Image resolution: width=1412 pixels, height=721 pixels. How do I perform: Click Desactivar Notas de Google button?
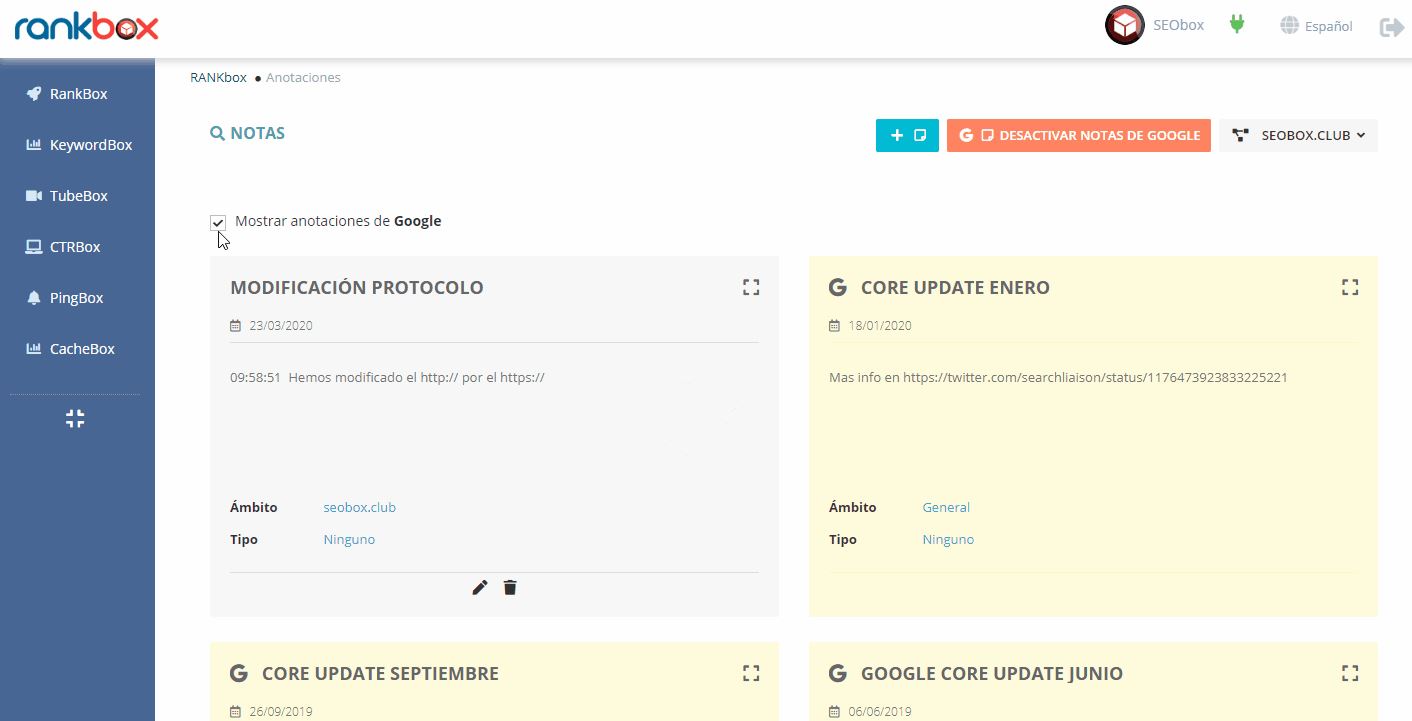click(1078, 135)
